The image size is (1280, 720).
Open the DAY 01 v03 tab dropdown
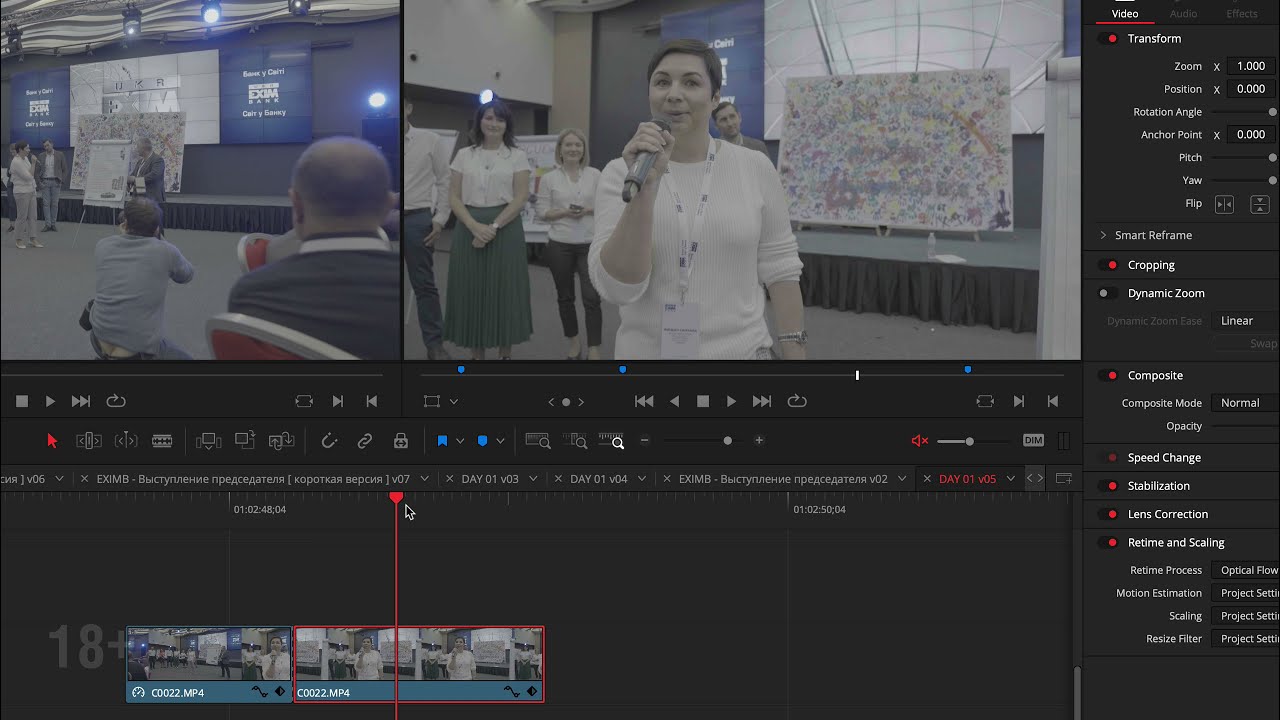[x=534, y=479]
